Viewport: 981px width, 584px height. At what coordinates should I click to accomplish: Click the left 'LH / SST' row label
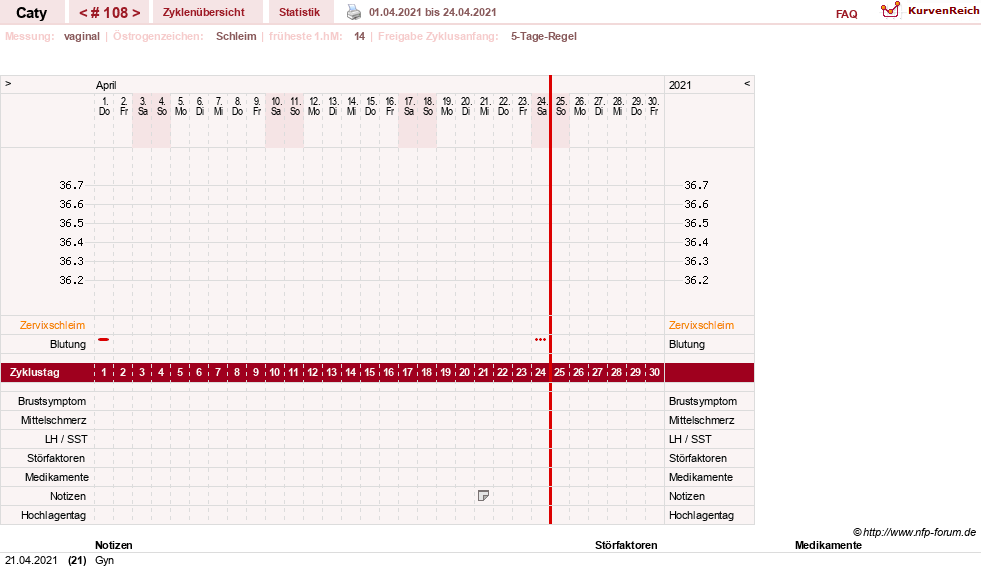point(66,439)
